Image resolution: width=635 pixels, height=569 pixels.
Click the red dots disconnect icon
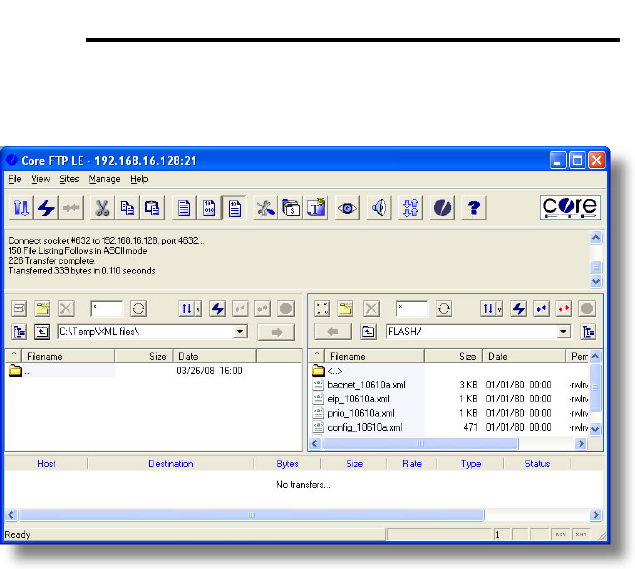click(x=563, y=309)
